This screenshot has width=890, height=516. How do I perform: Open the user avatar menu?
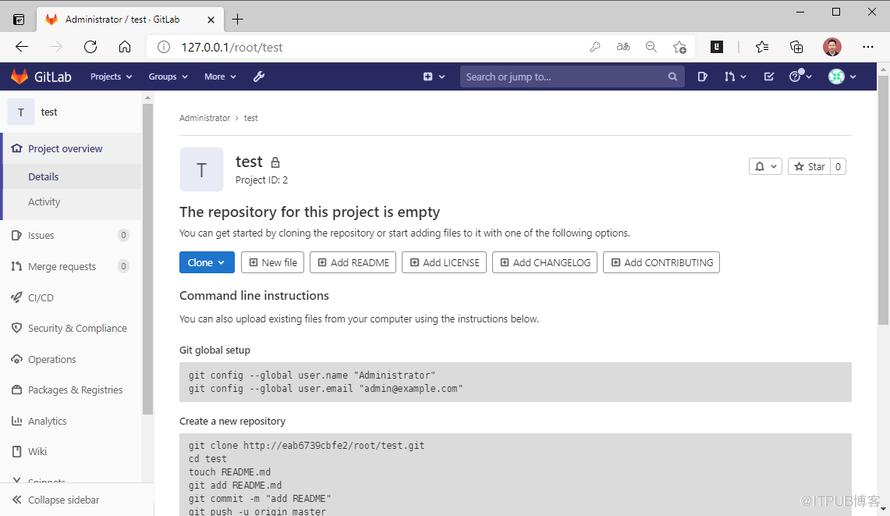tap(842, 77)
